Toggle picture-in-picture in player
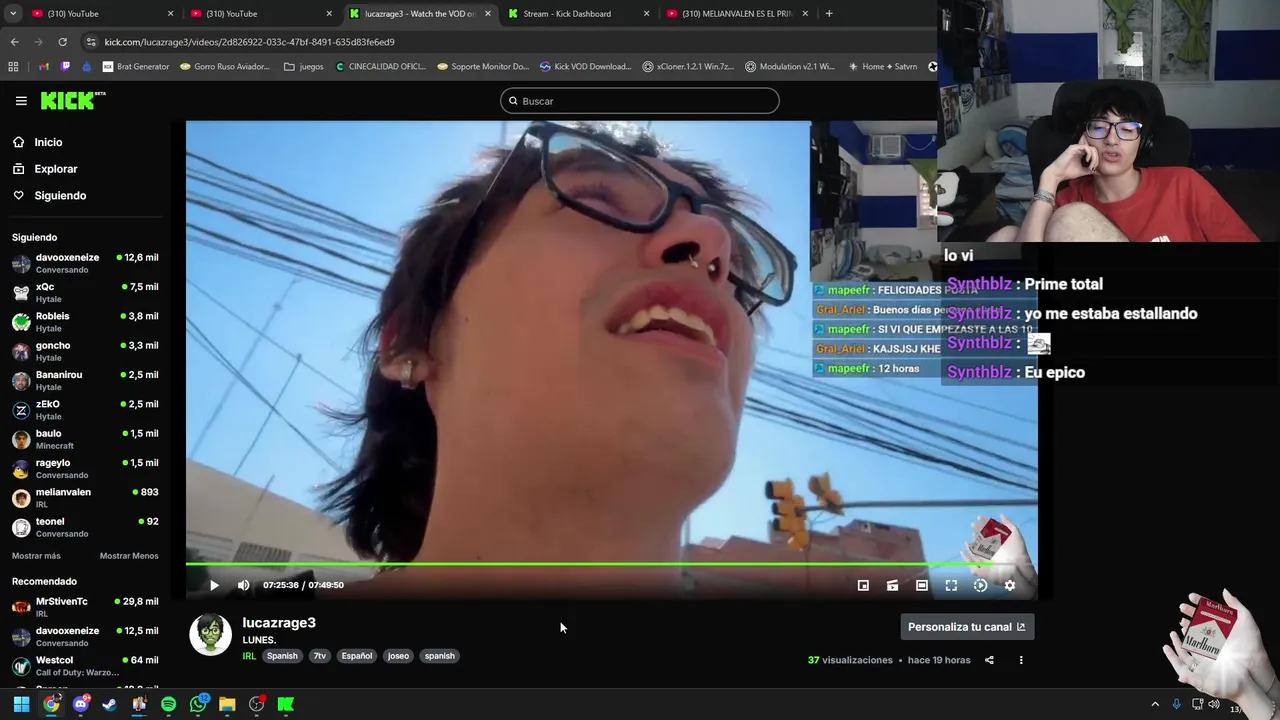The width and height of the screenshot is (1280, 720). (x=863, y=585)
